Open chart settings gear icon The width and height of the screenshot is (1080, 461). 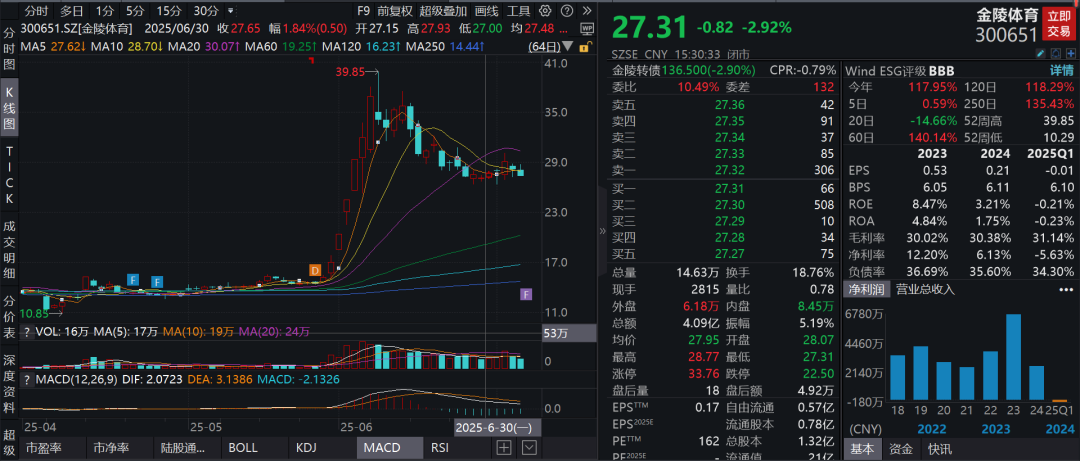tap(545, 11)
